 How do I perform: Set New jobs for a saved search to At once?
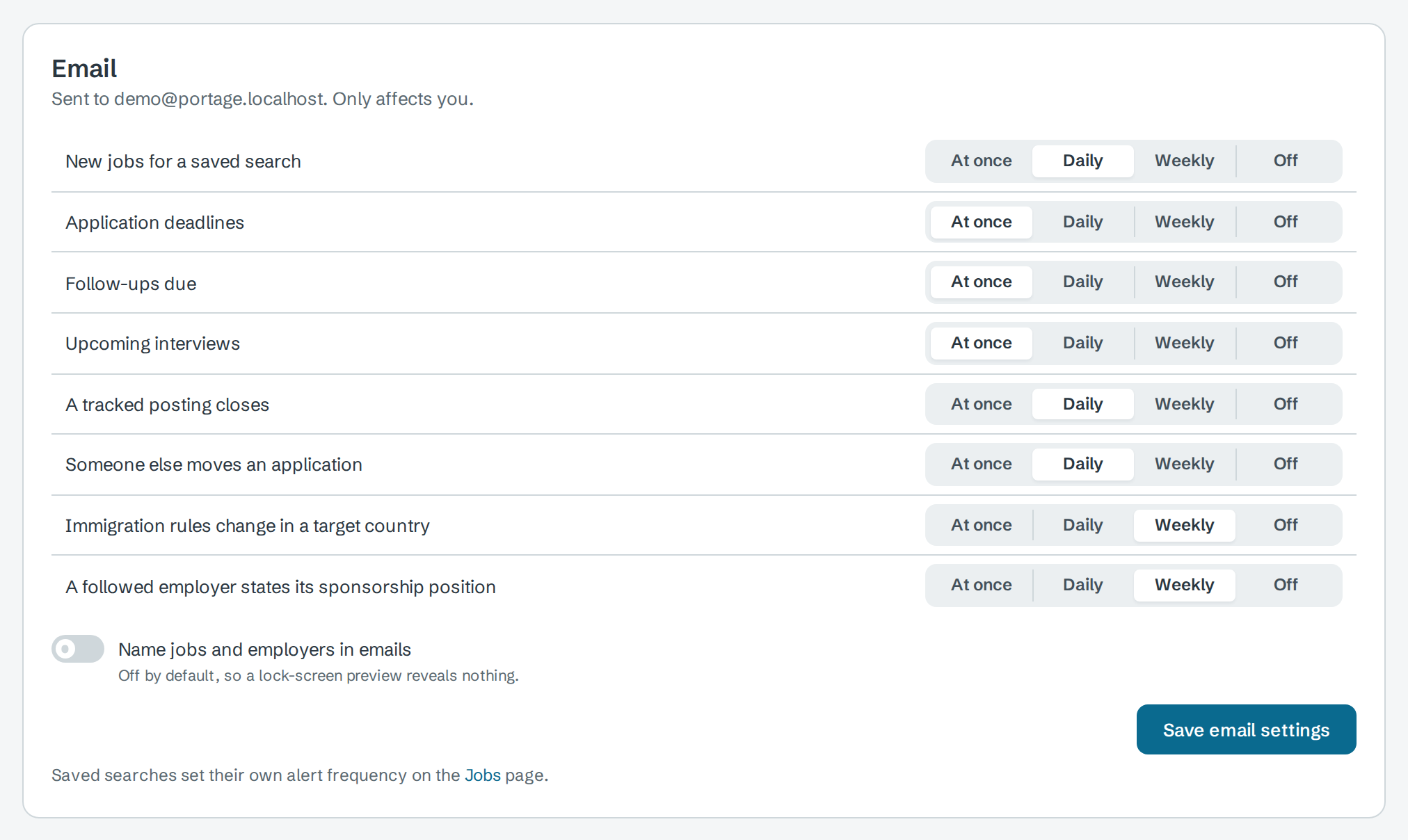981,161
